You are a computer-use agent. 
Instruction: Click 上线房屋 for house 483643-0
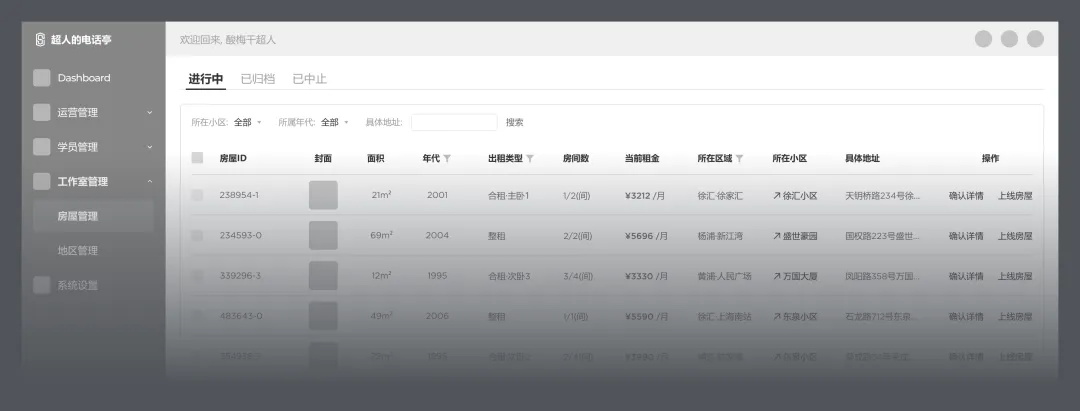[x=1015, y=317]
